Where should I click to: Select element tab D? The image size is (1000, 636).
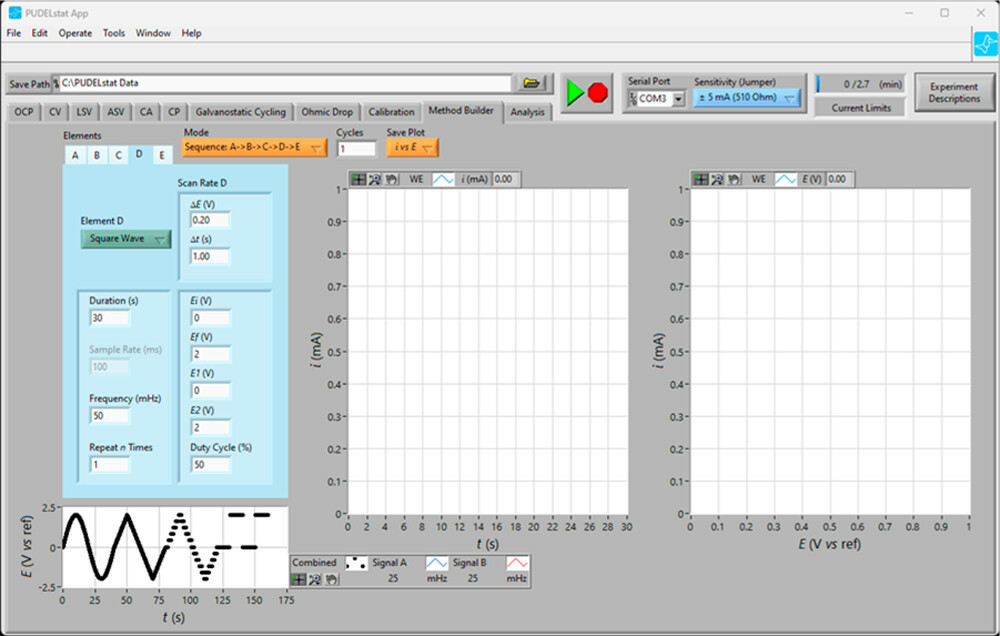140,154
